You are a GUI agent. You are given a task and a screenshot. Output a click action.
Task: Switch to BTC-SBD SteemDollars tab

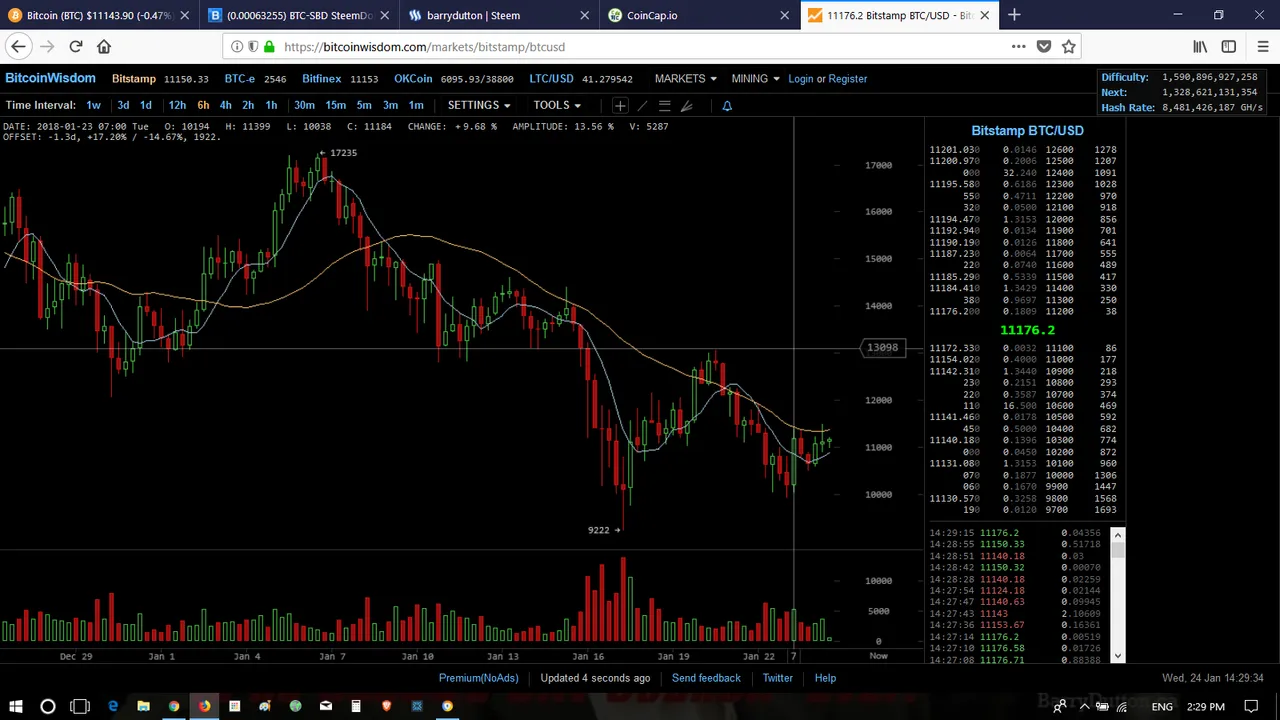[x=299, y=15]
